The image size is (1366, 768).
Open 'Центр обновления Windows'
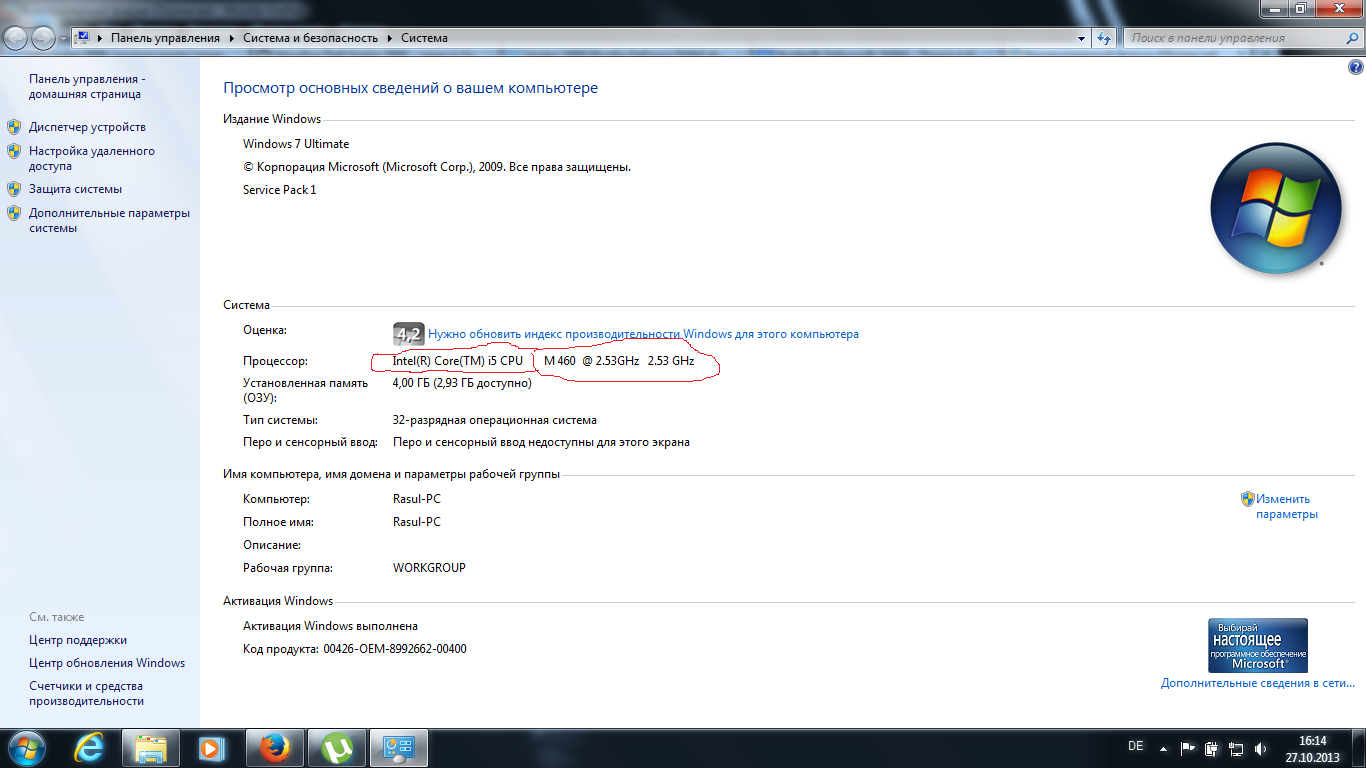tap(107, 663)
